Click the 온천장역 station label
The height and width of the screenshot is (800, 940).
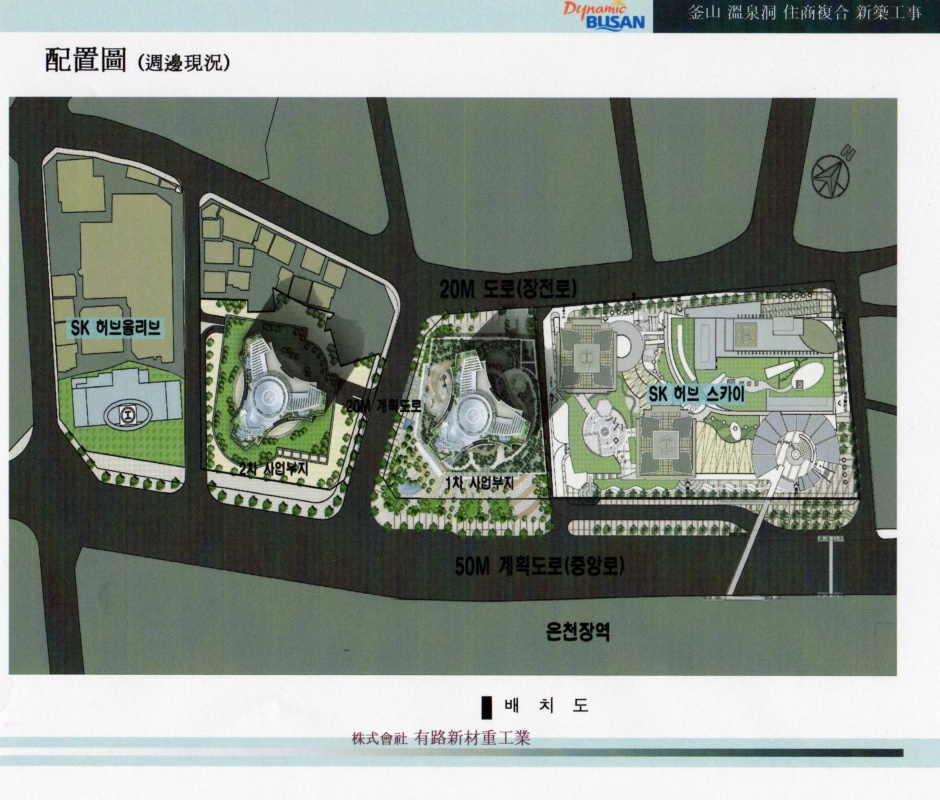pyautogui.click(x=578, y=631)
